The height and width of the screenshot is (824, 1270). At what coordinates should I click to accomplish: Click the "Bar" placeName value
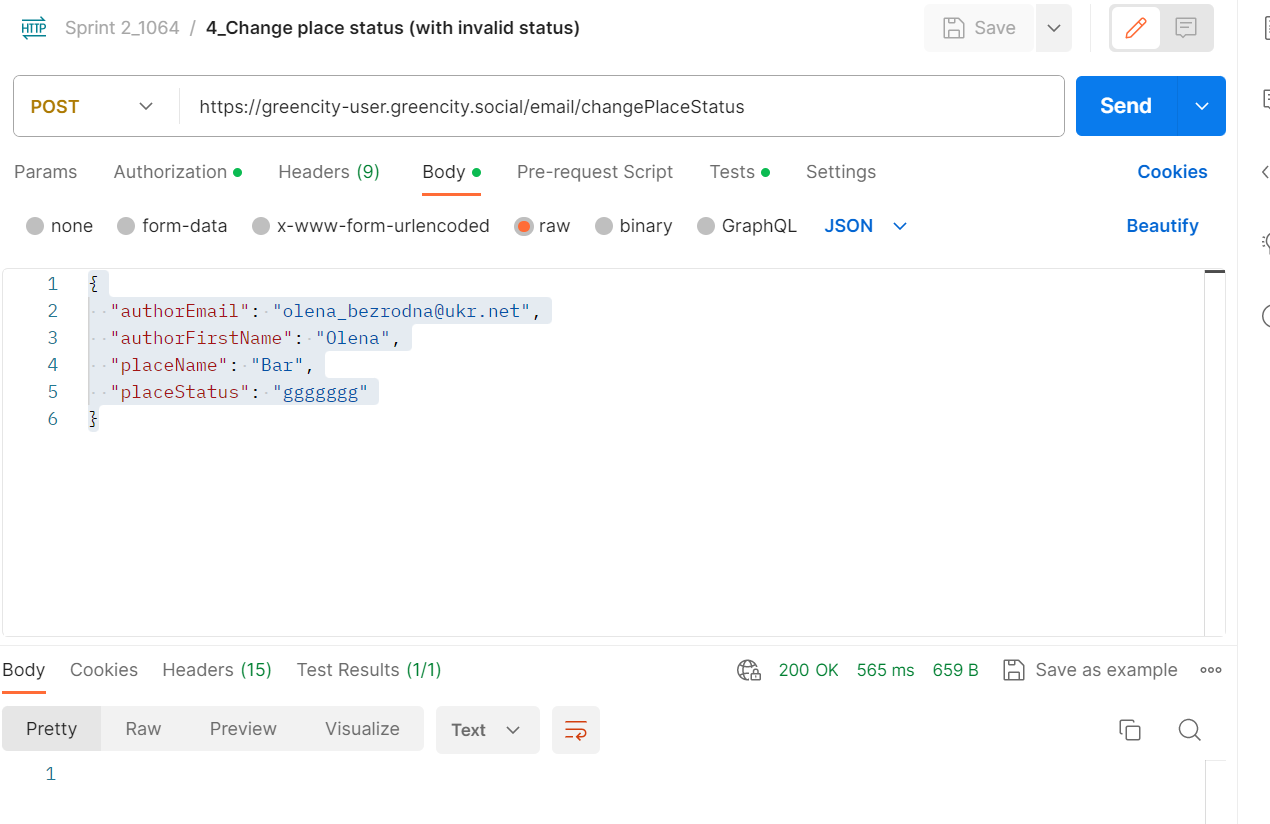coord(278,365)
